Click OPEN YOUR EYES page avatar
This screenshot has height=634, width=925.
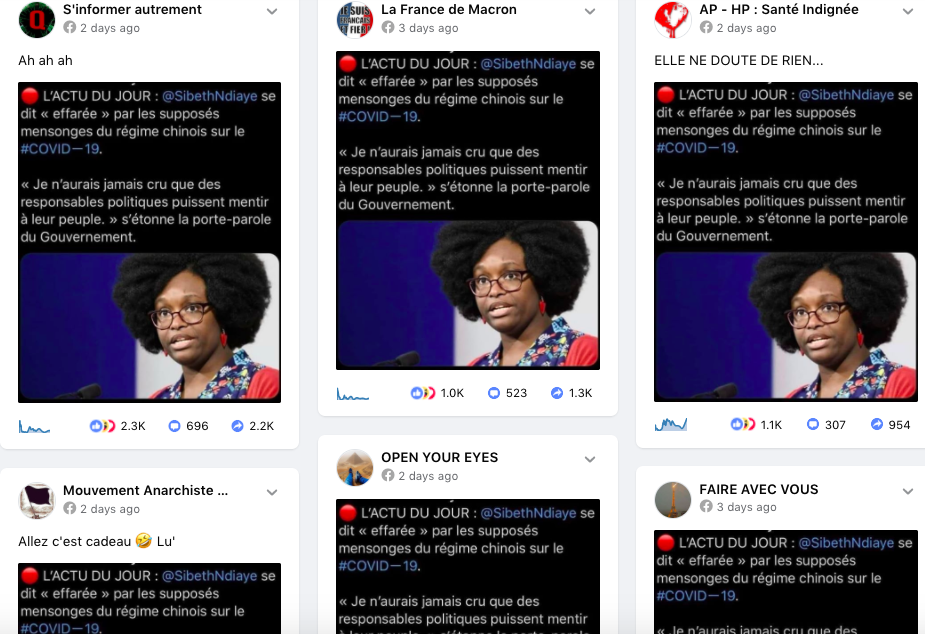355,467
